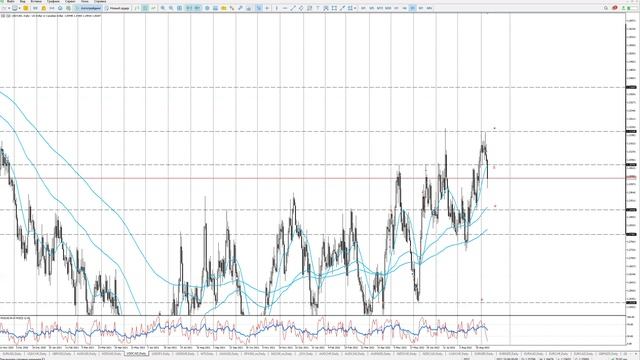
Task: Select the vertical line tool
Action: (x=276, y=8)
